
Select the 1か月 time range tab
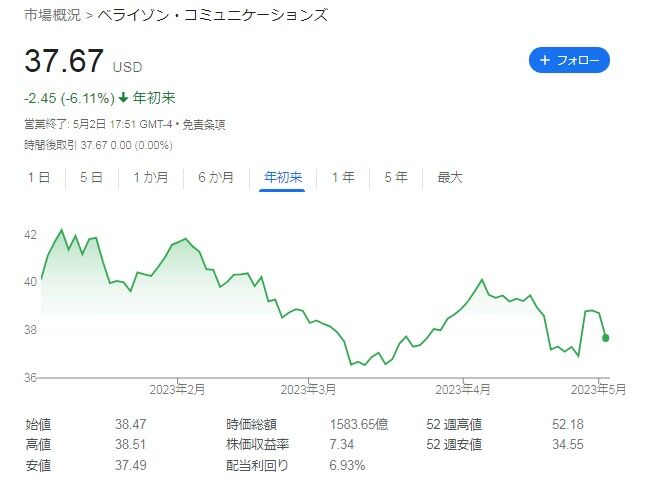pos(151,177)
